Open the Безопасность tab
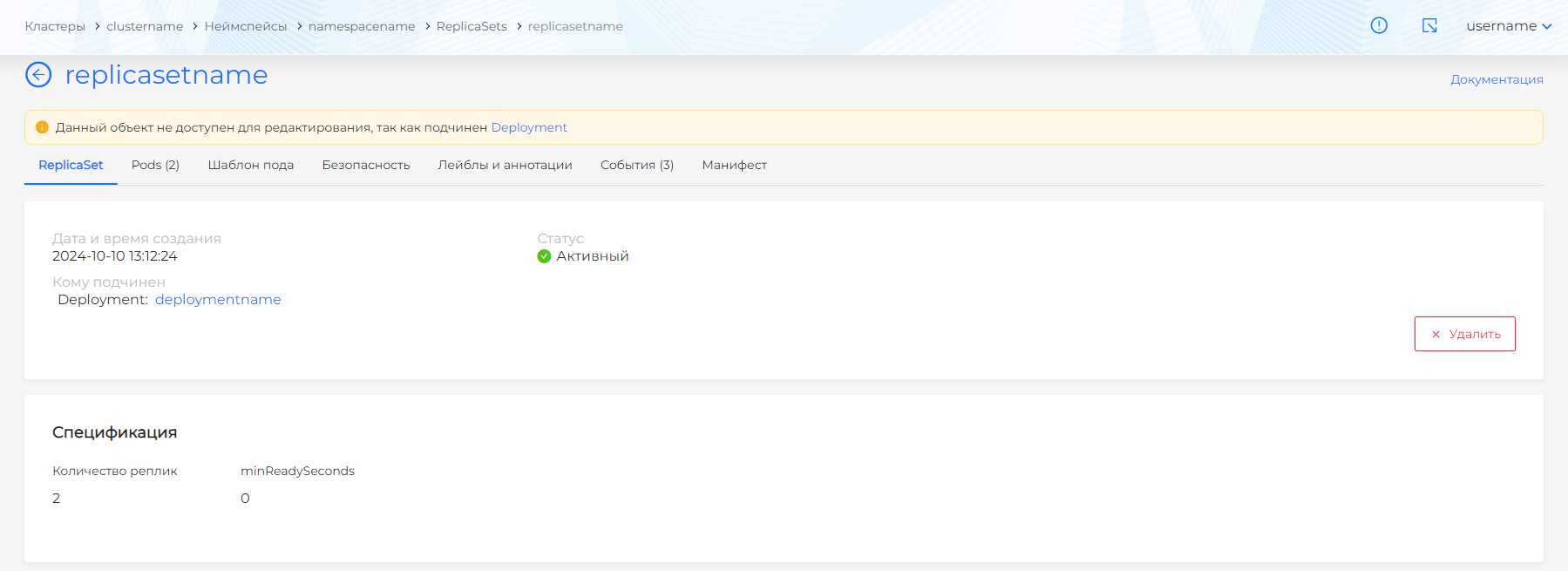The image size is (1568, 571). point(365,165)
